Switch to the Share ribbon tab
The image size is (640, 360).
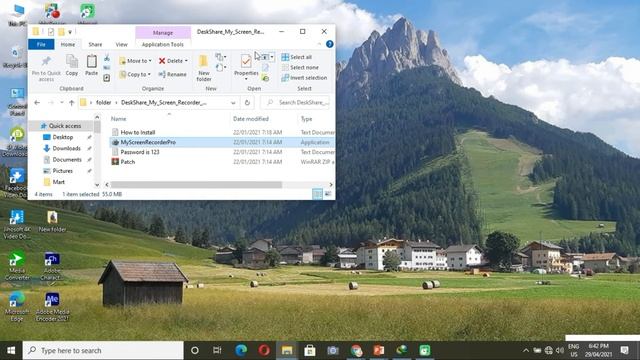point(95,44)
